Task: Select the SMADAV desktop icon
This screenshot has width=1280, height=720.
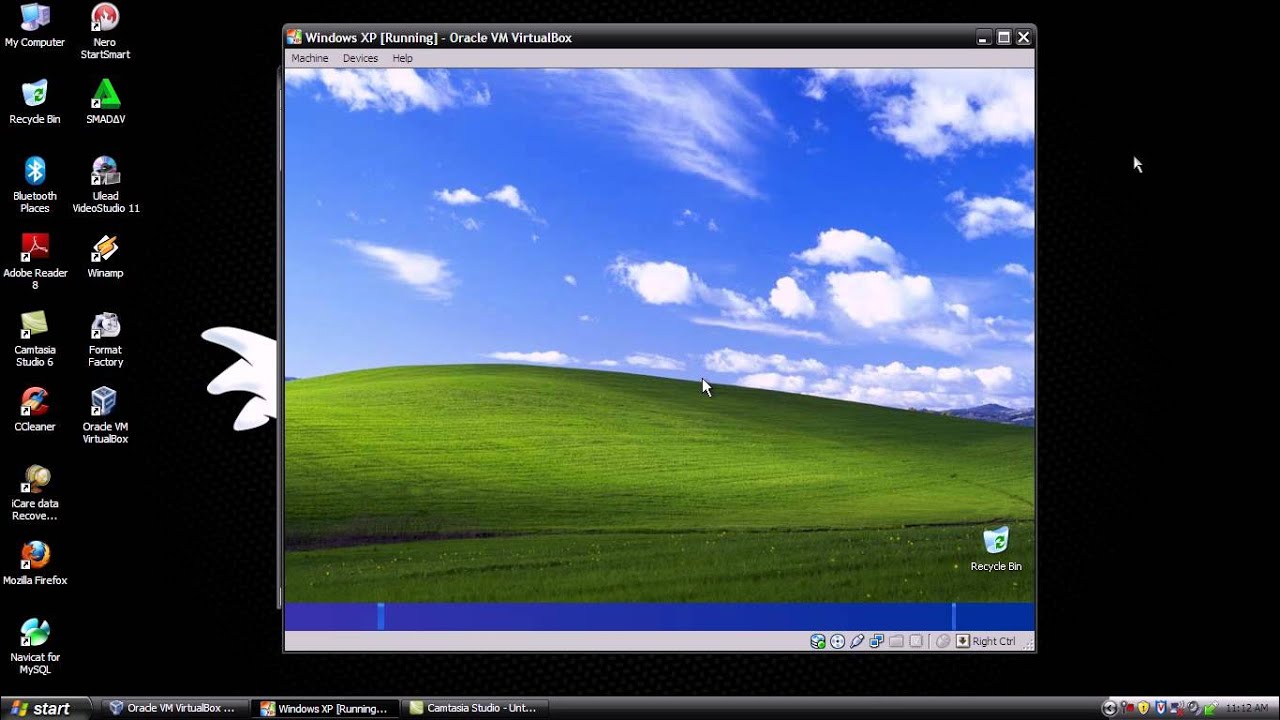Action: pyautogui.click(x=105, y=102)
